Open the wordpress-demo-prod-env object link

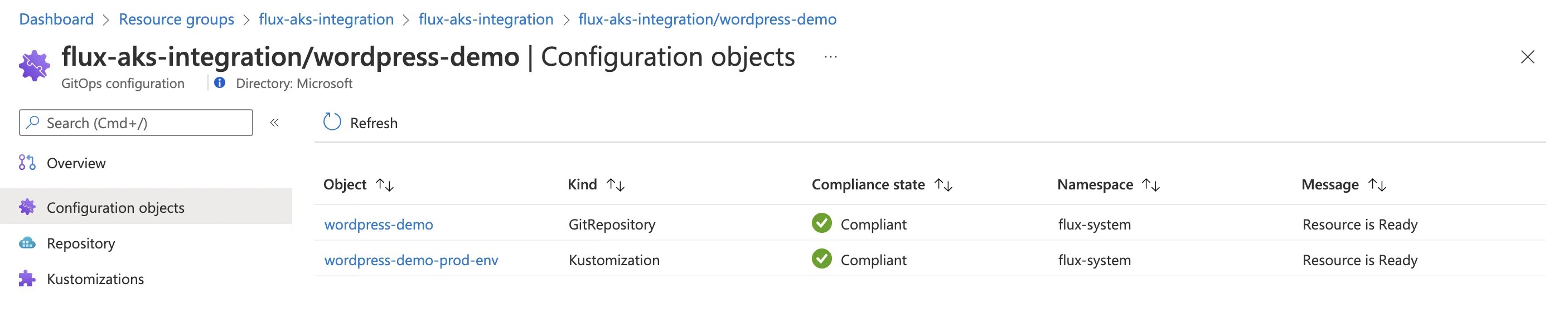412,261
